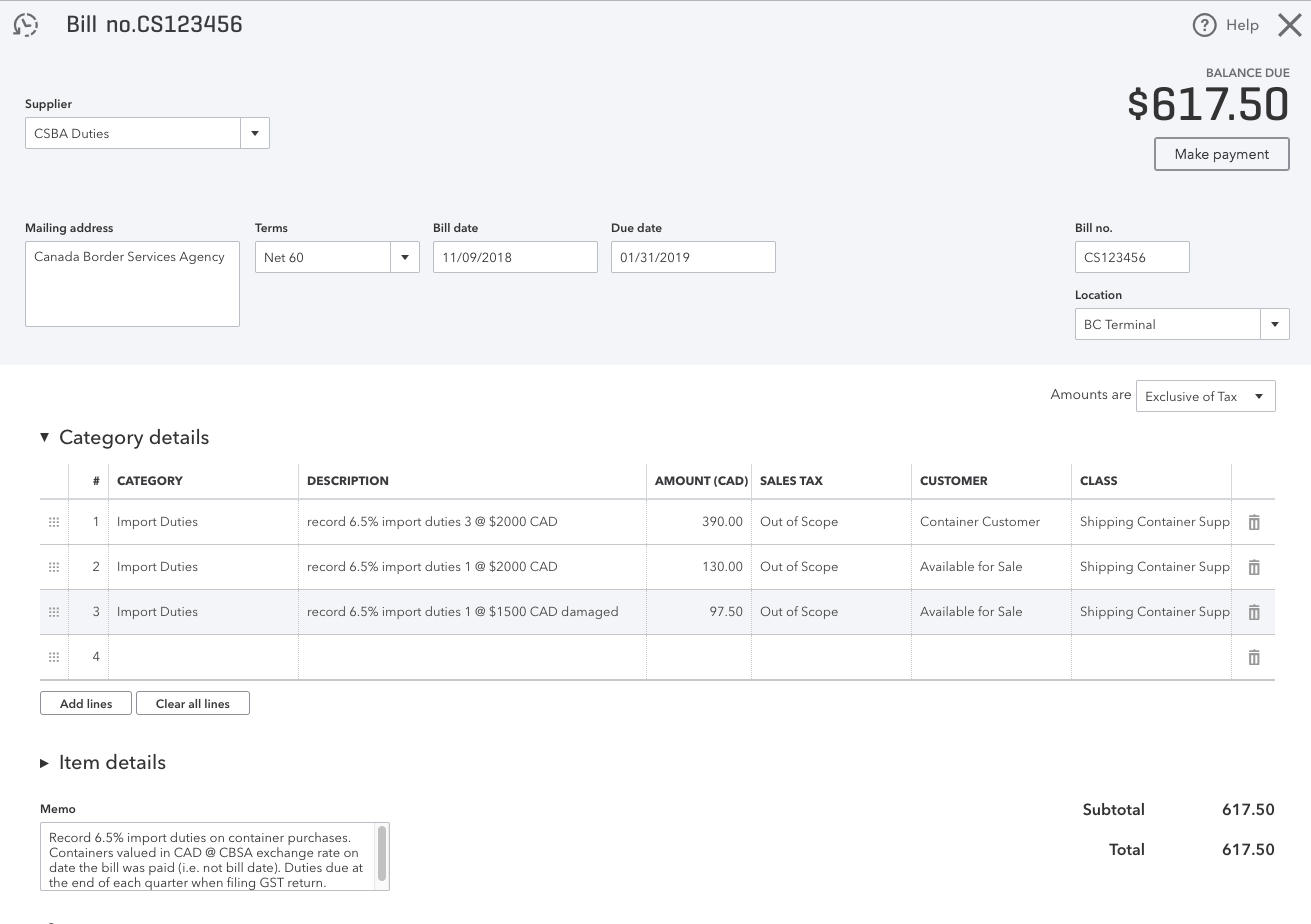Click Import Duties category in line 1
Viewport: 1311px width, 924px height.
(157, 522)
